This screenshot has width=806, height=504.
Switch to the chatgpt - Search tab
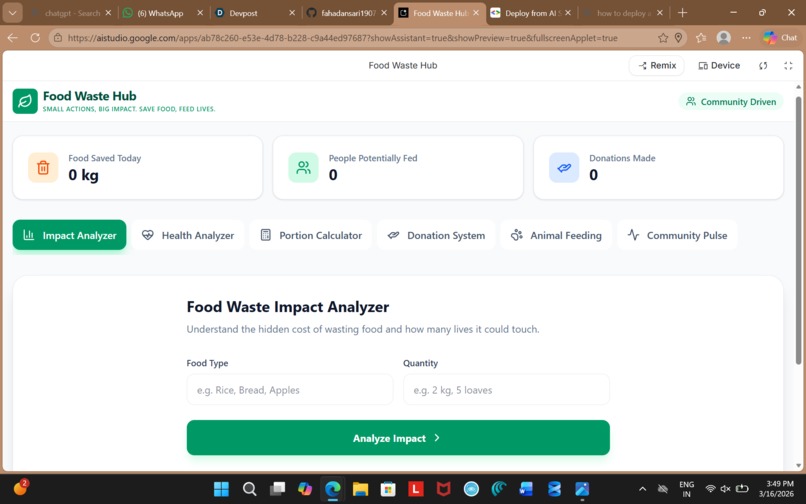click(71, 13)
